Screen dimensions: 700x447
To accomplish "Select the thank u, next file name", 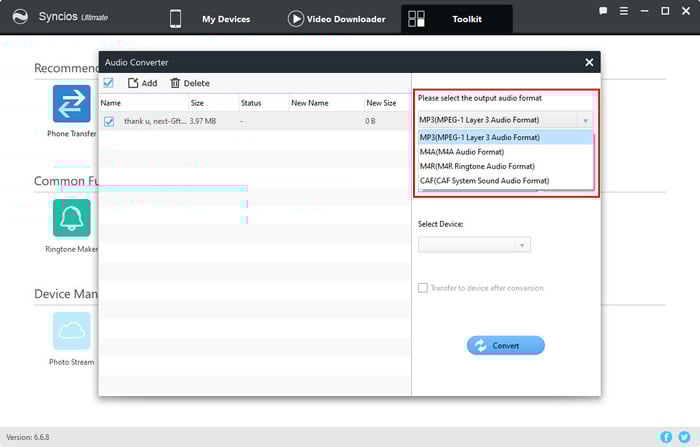I will [x=155, y=121].
